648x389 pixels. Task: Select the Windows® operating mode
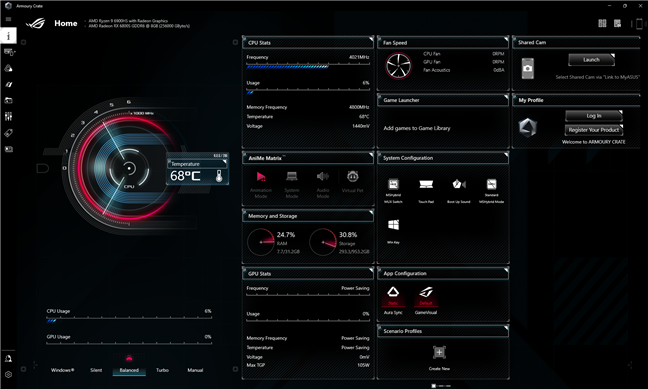pyautogui.click(x=62, y=370)
